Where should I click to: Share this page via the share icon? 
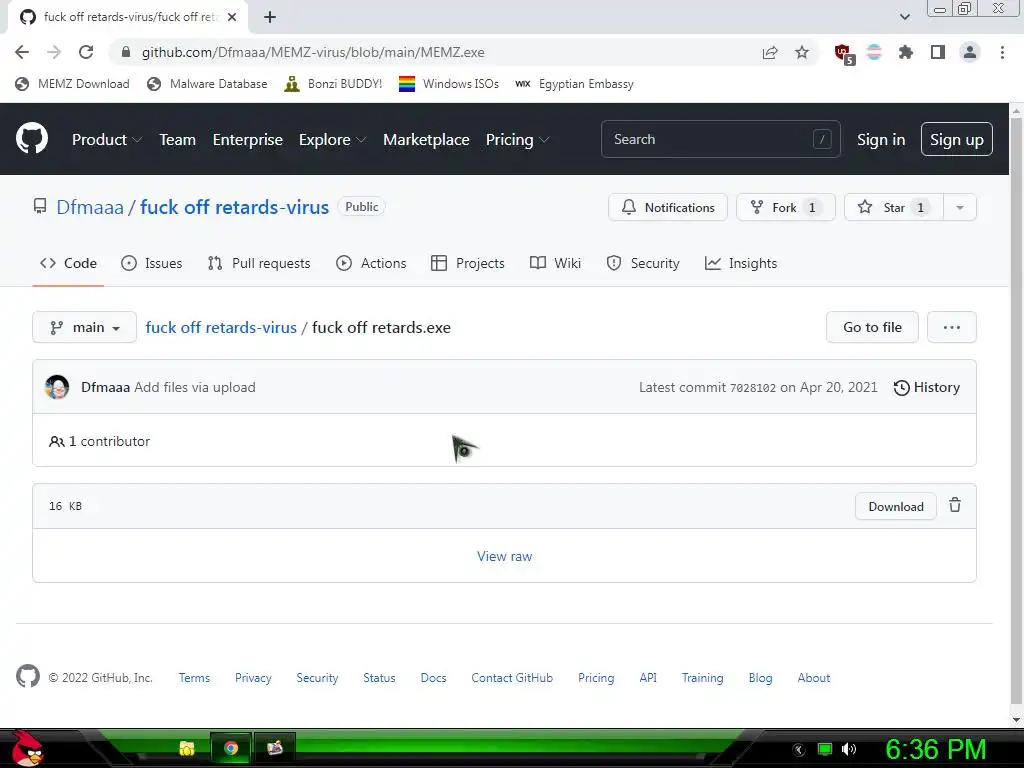[770, 52]
